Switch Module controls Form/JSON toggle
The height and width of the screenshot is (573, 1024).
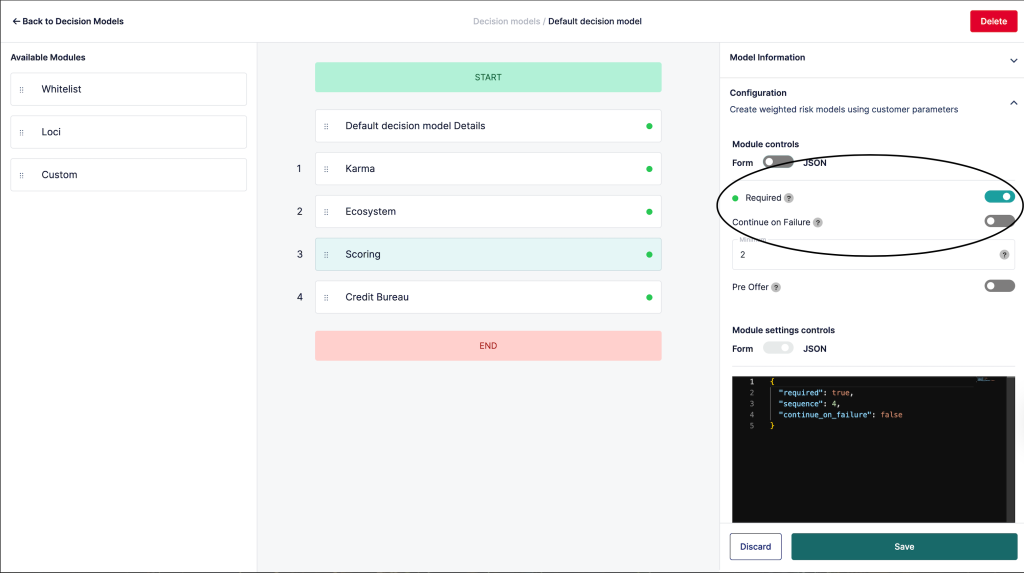coord(778,162)
